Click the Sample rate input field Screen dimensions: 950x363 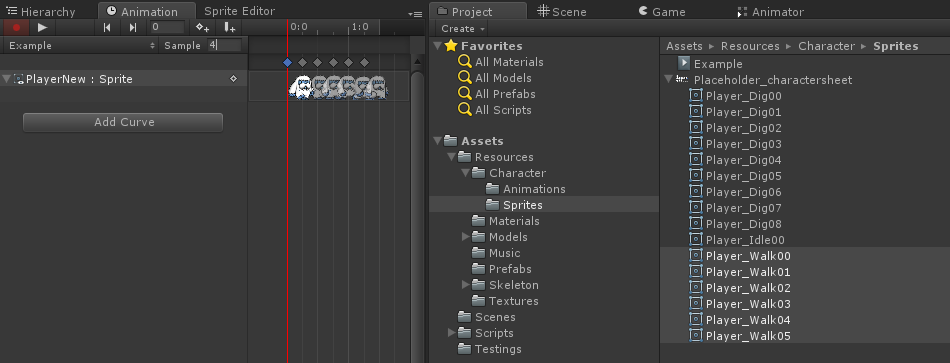(x=224, y=45)
